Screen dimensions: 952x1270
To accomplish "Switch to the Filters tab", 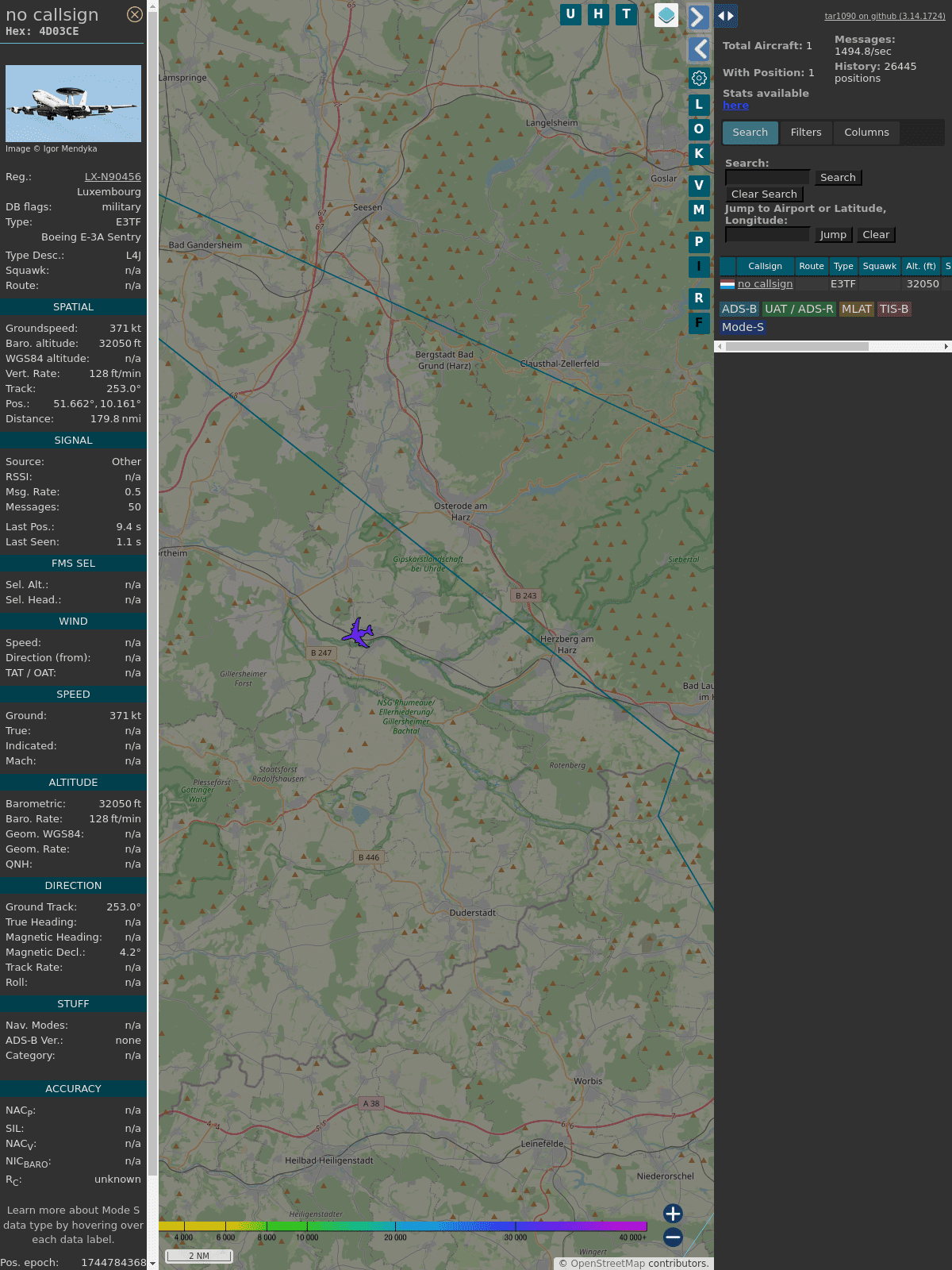I will click(x=806, y=133).
